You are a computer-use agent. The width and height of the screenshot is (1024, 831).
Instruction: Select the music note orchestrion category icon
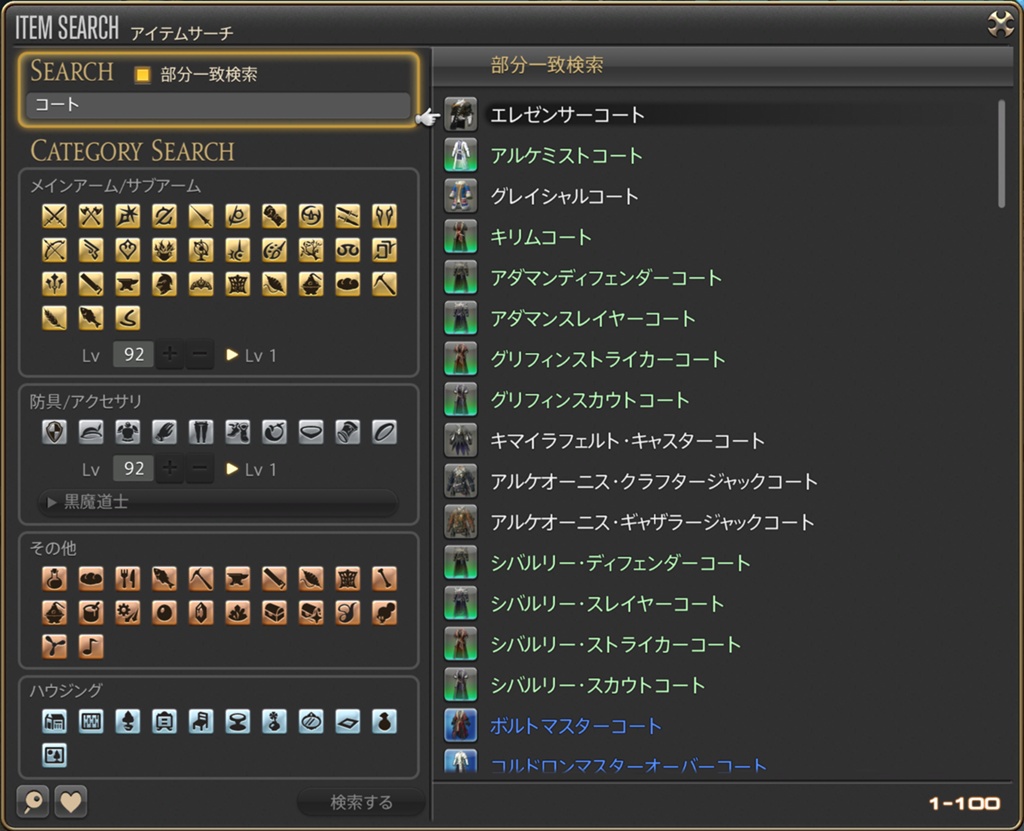pyautogui.click(x=91, y=646)
